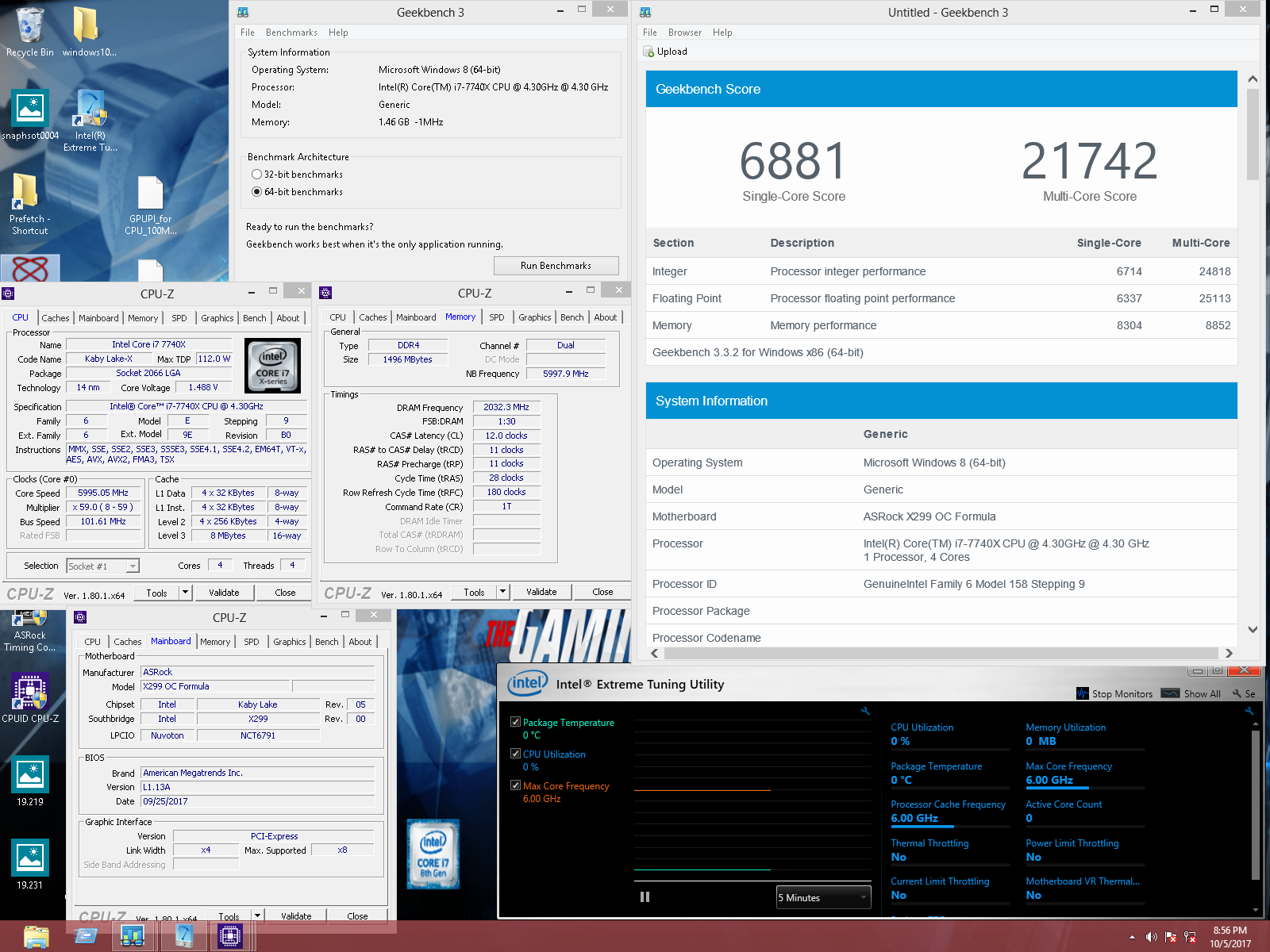
Task: Pause the XTU monitoring graph
Action: pos(645,897)
